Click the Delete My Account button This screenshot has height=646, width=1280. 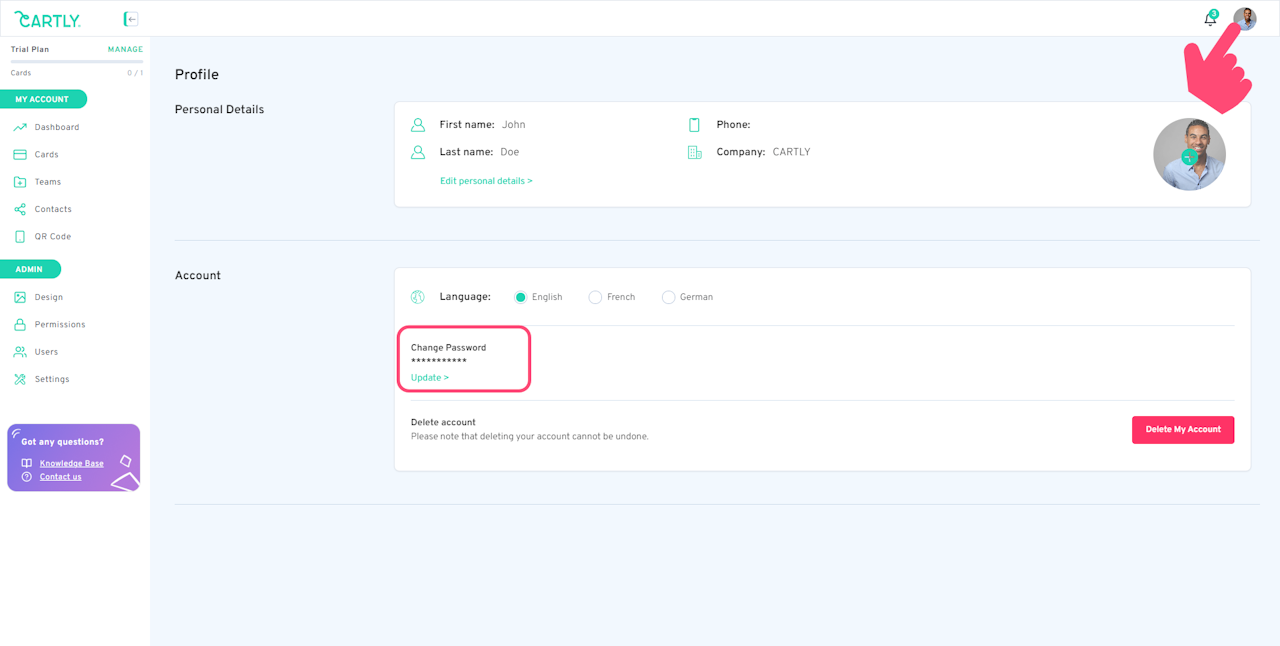1183,430
